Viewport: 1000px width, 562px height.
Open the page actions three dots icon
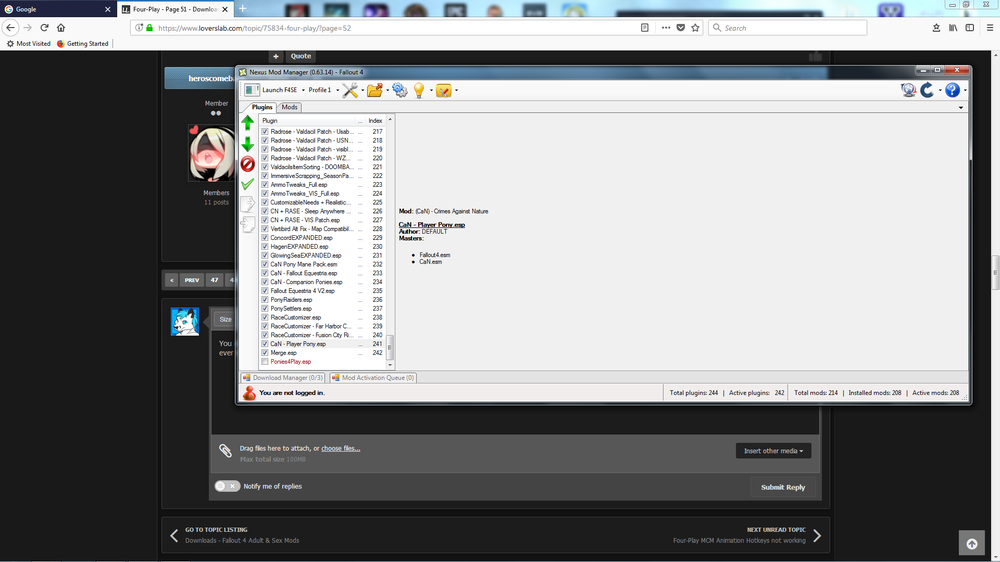(666, 27)
